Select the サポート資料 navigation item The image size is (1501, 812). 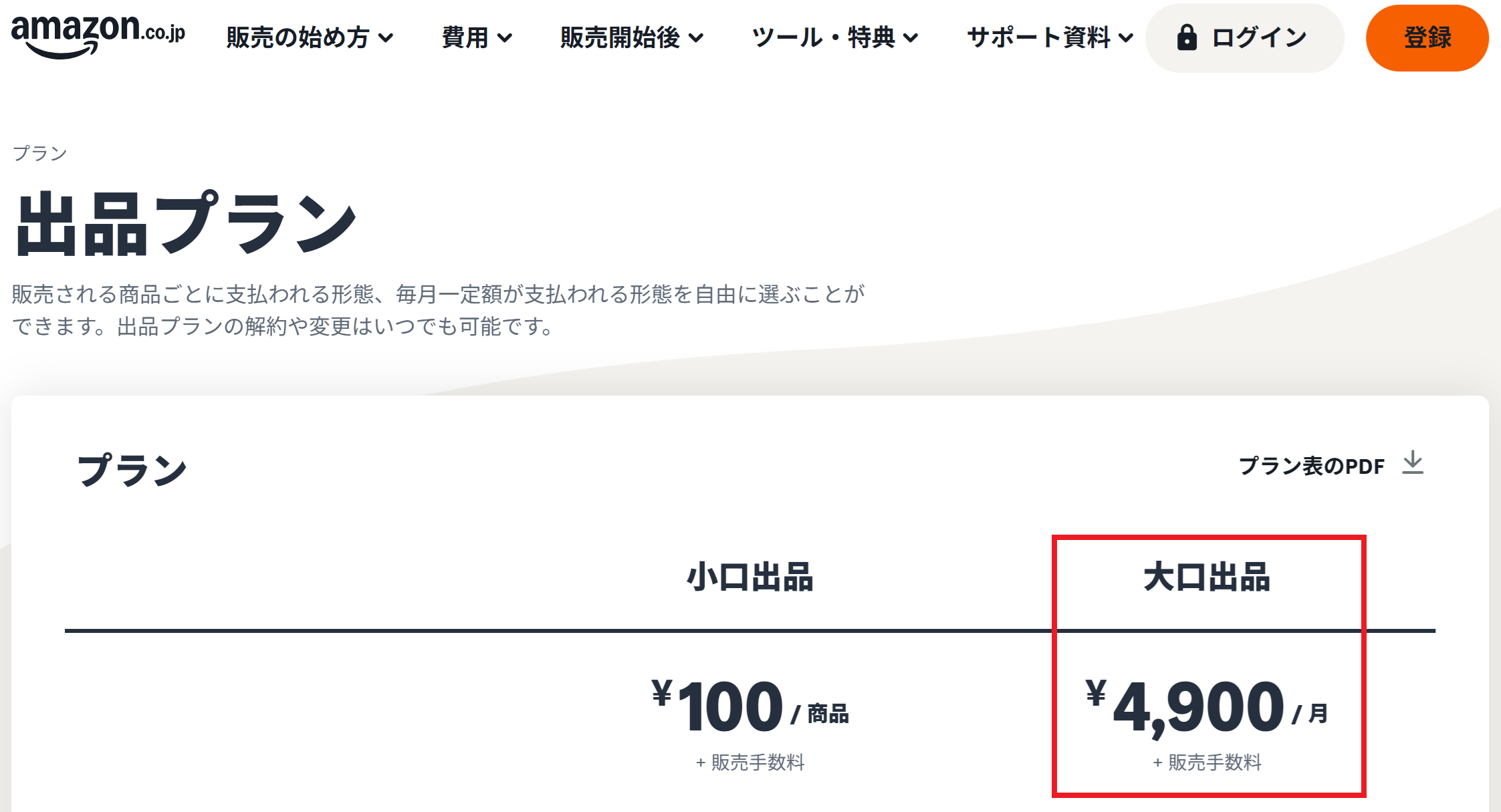point(1039,38)
